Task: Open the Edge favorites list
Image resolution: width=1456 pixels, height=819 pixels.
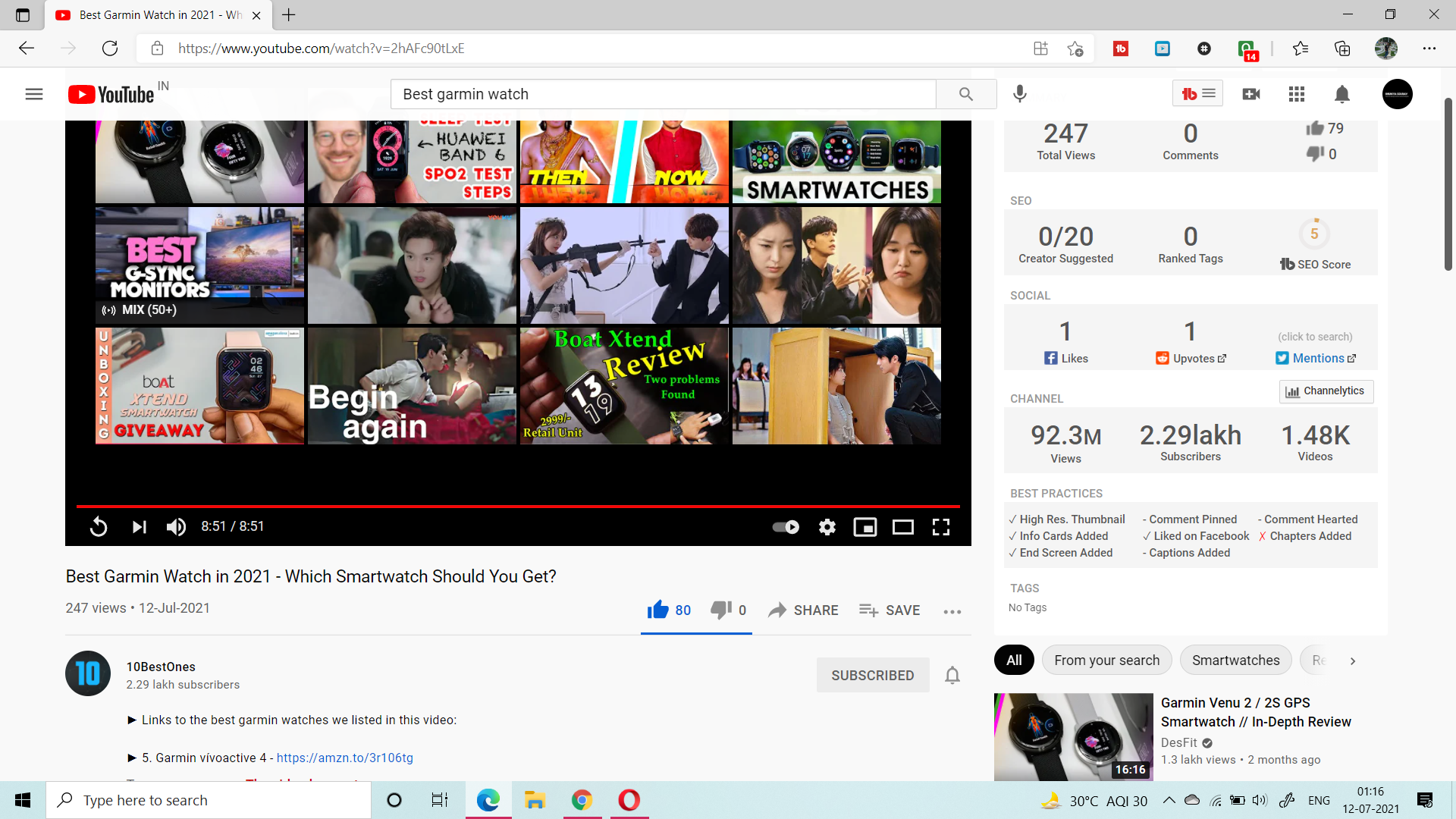Action: pos(1301,49)
